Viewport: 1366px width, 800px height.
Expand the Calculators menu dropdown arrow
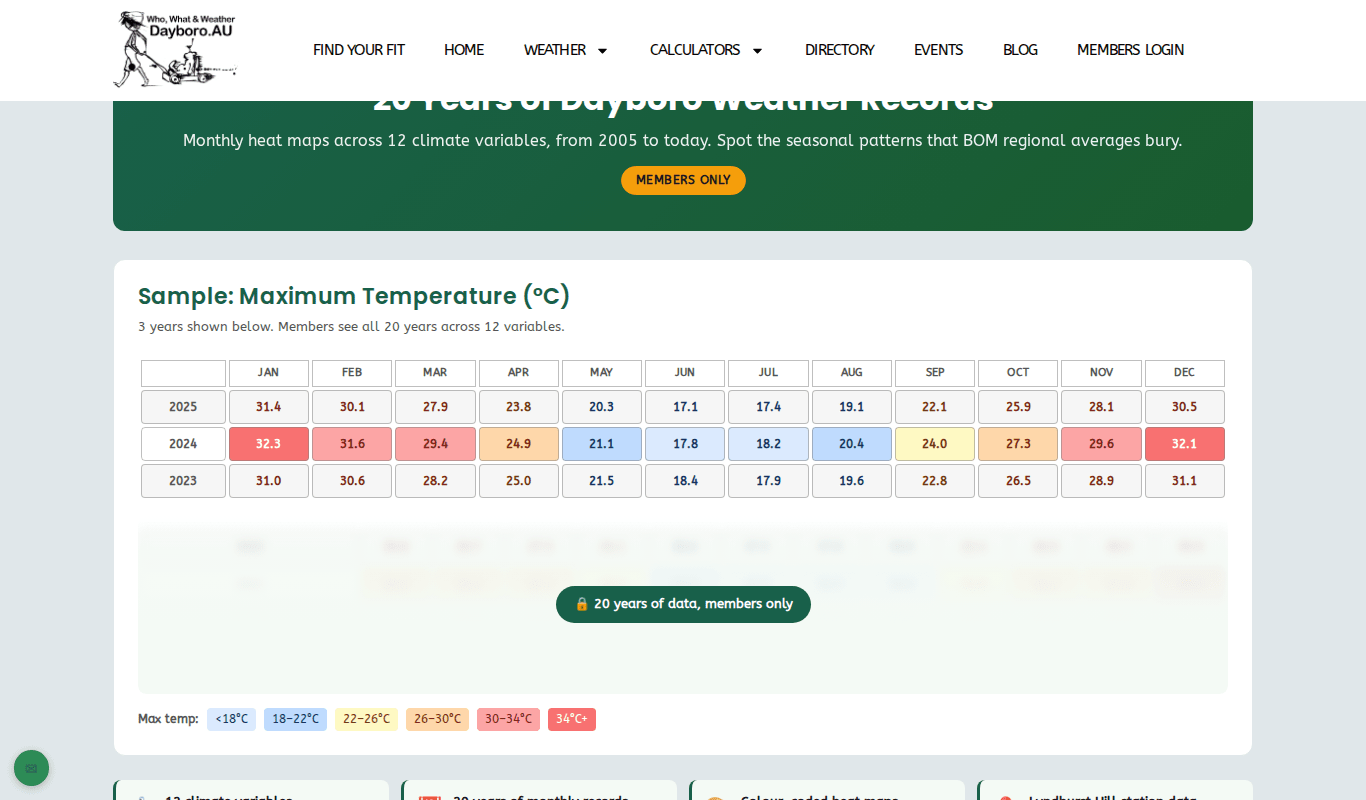coord(757,50)
